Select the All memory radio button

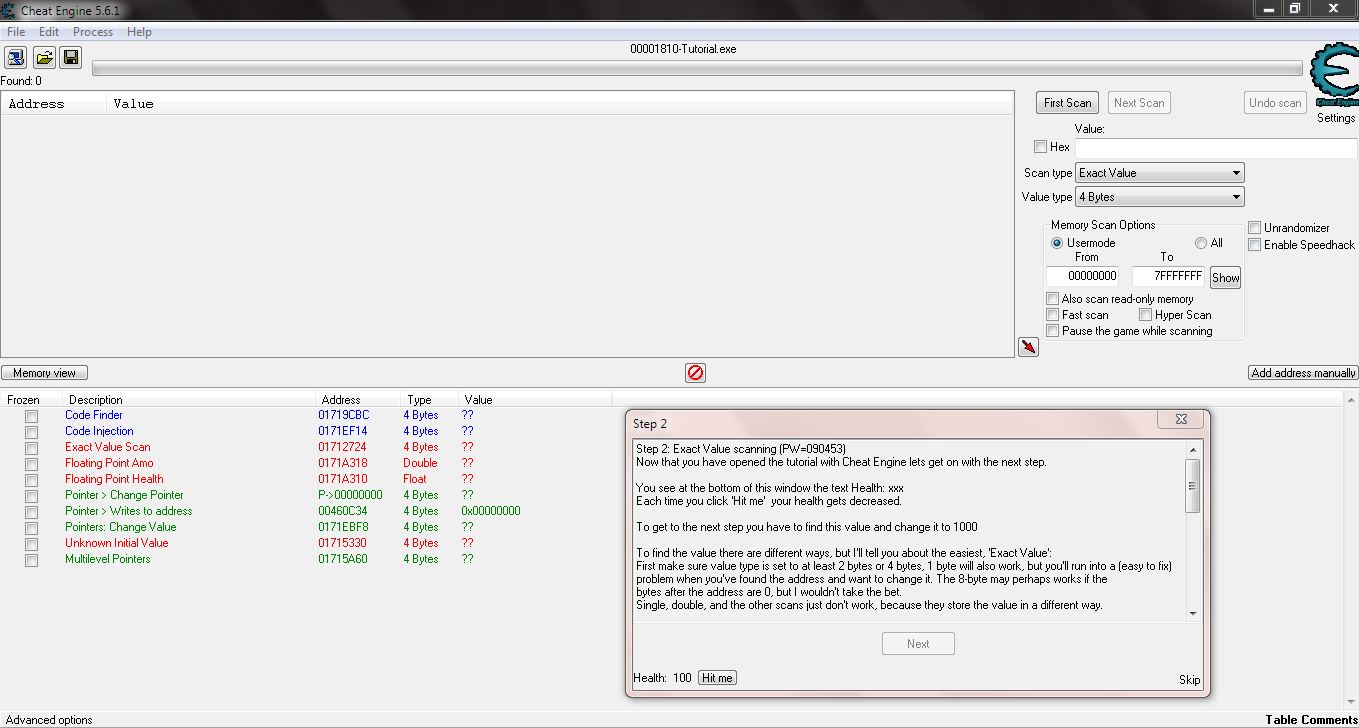click(x=1201, y=243)
